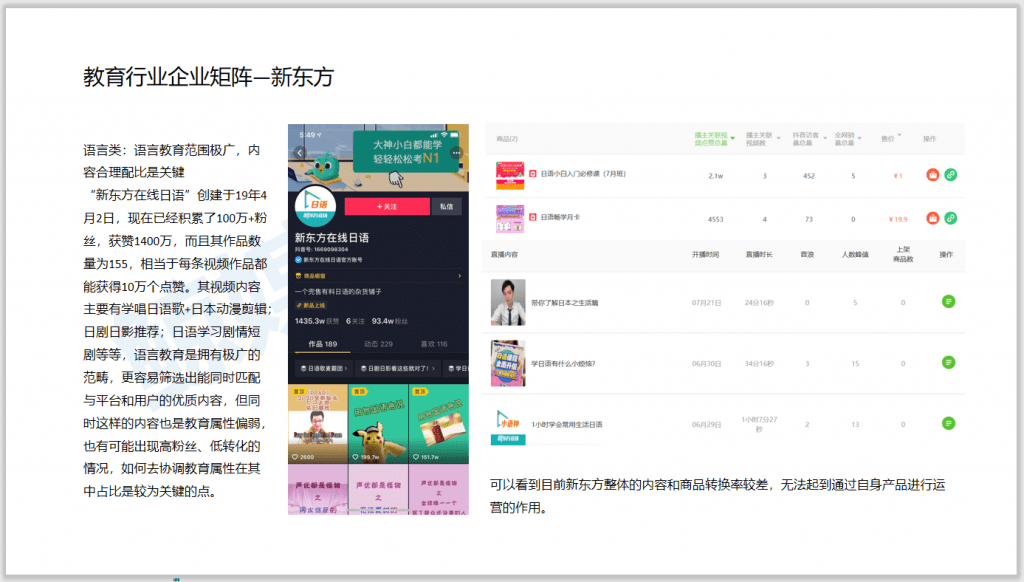Switch to the 动态 229 tab
This screenshot has height=582, width=1024.
click(378, 344)
